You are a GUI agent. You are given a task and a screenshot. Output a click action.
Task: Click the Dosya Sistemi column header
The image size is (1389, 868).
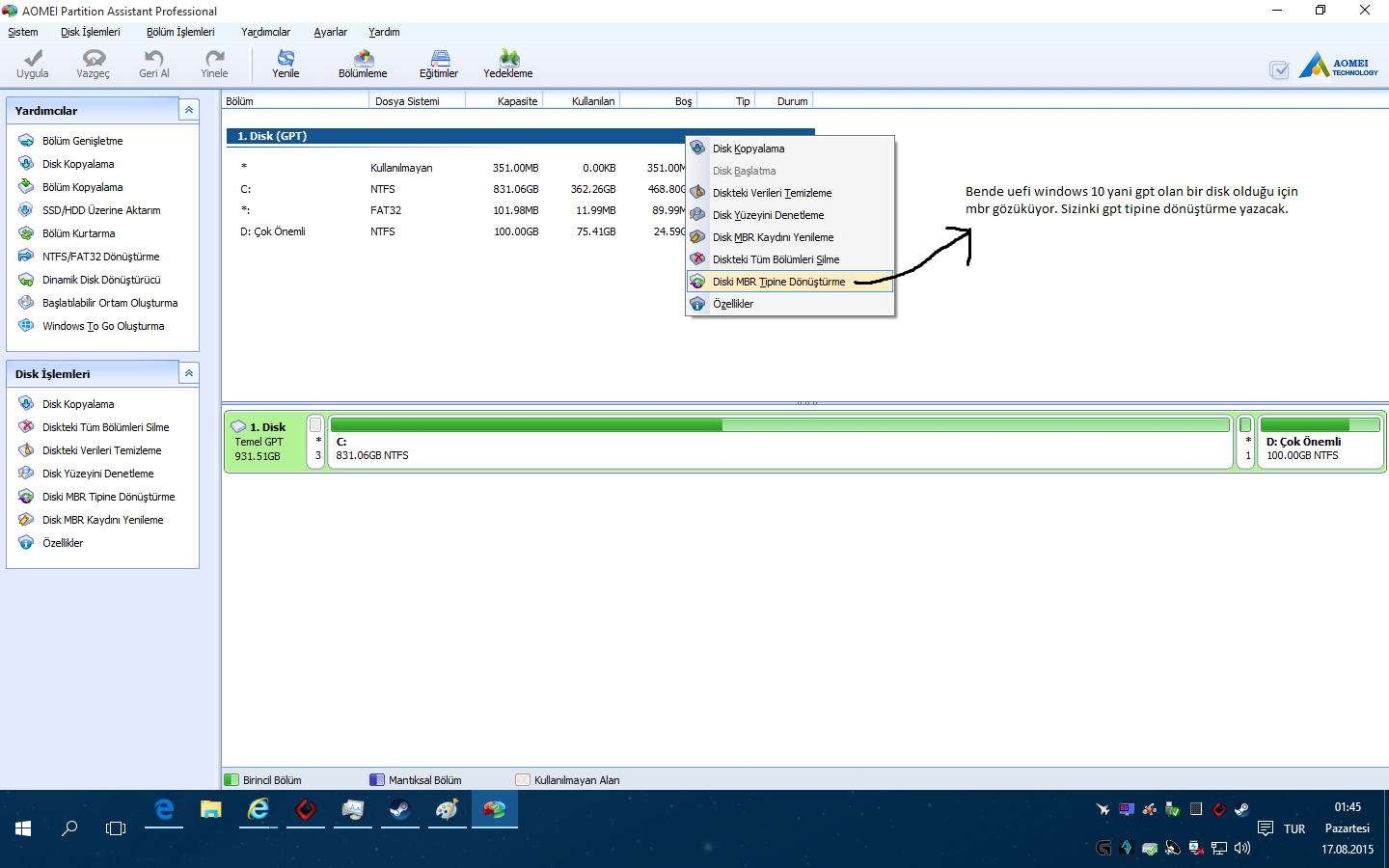417,101
